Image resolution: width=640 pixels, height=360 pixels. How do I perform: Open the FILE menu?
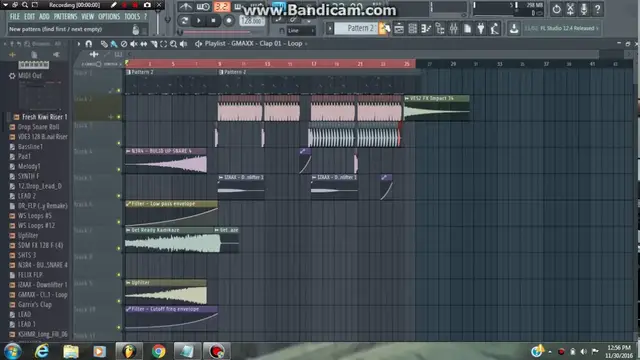[15, 17]
